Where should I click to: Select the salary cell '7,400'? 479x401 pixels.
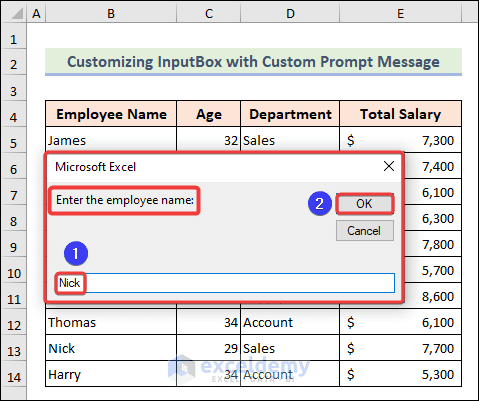[x=433, y=166]
